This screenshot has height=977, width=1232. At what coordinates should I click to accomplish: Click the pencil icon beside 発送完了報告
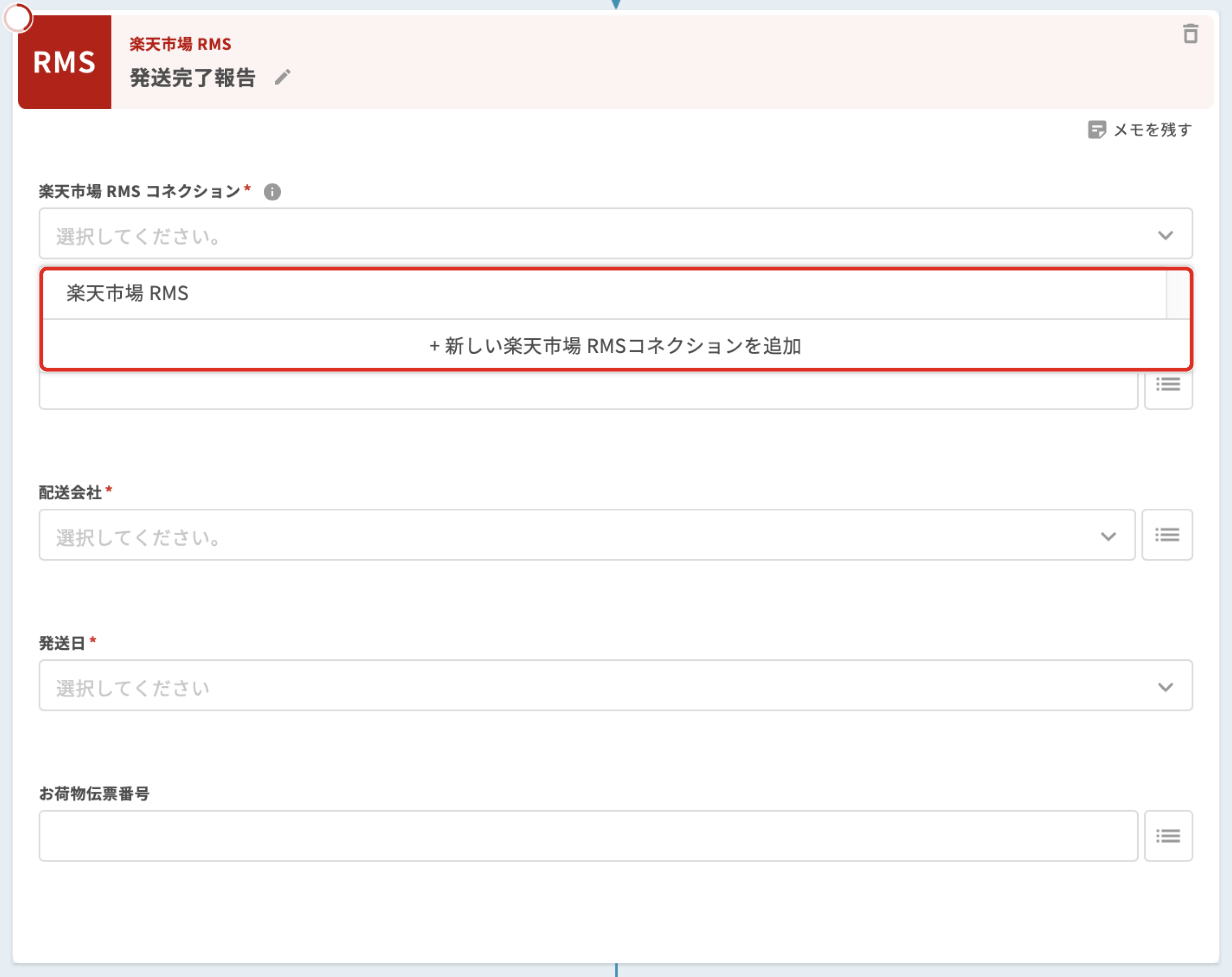tap(282, 77)
